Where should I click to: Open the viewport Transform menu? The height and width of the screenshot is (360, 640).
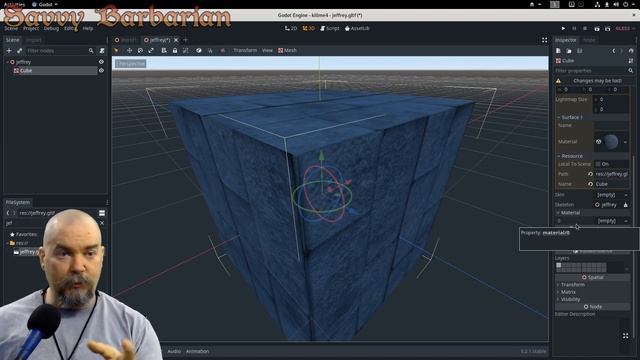click(245, 50)
